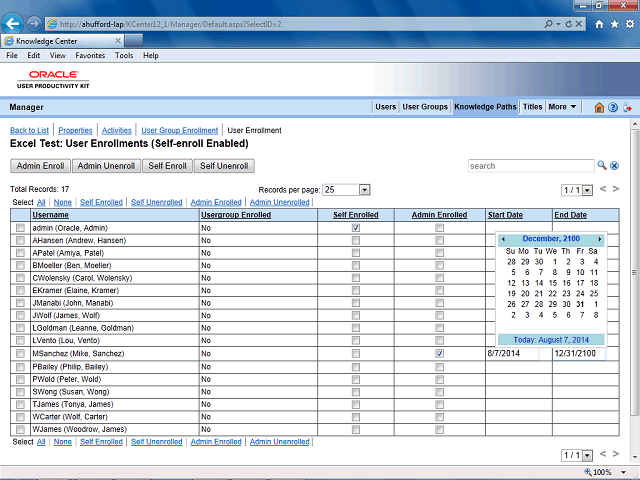Select row checkbox for JWolf
The height and width of the screenshot is (480, 640).
(x=20, y=316)
